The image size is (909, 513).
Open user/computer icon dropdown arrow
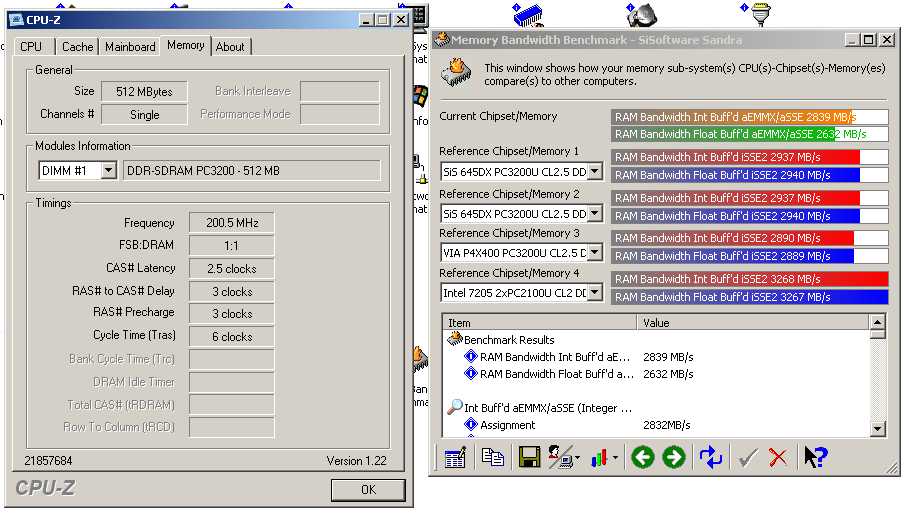click(x=577, y=458)
